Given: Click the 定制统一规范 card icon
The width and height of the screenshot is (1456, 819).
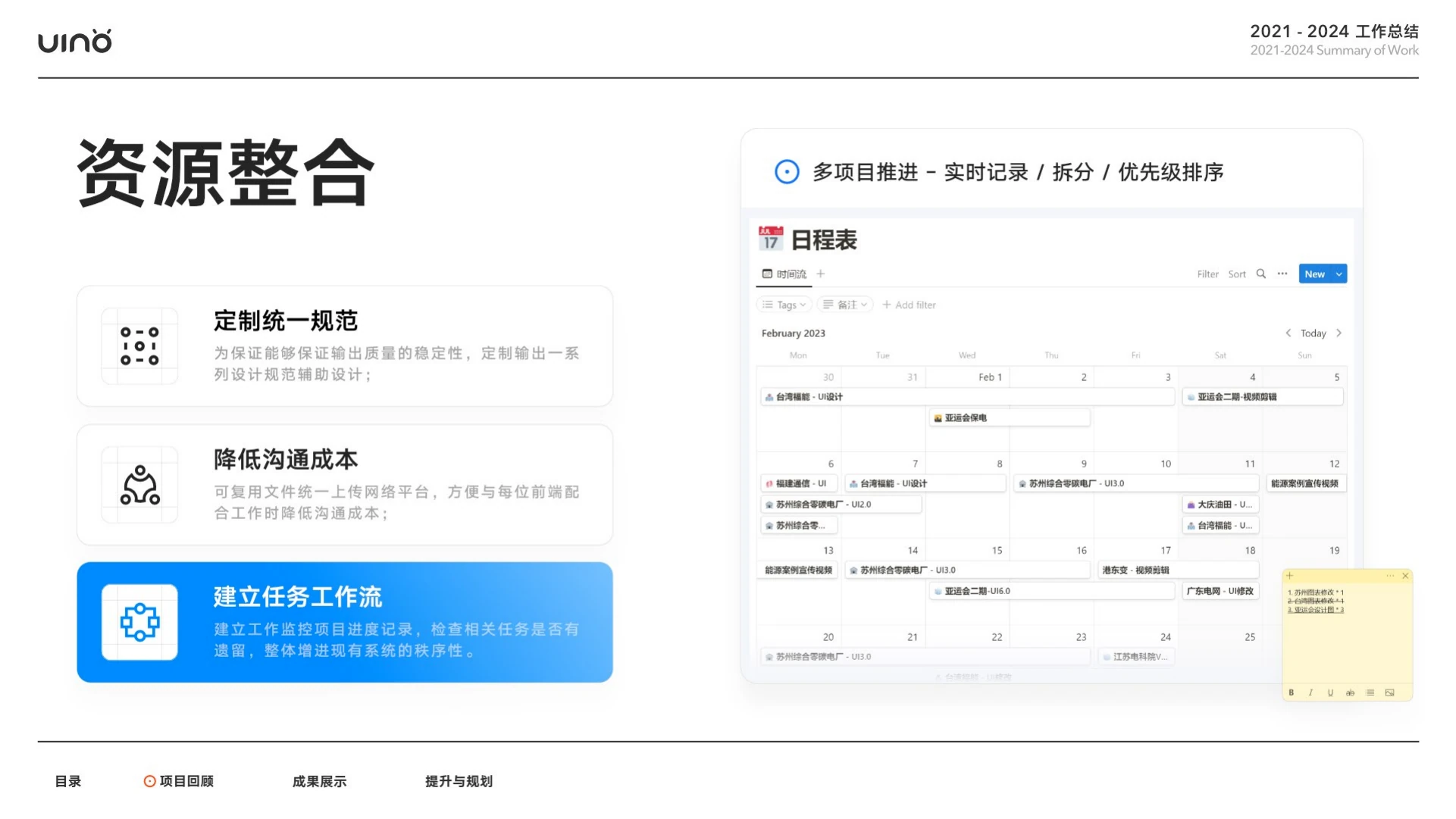Looking at the screenshot, I should tap(139, 346).
